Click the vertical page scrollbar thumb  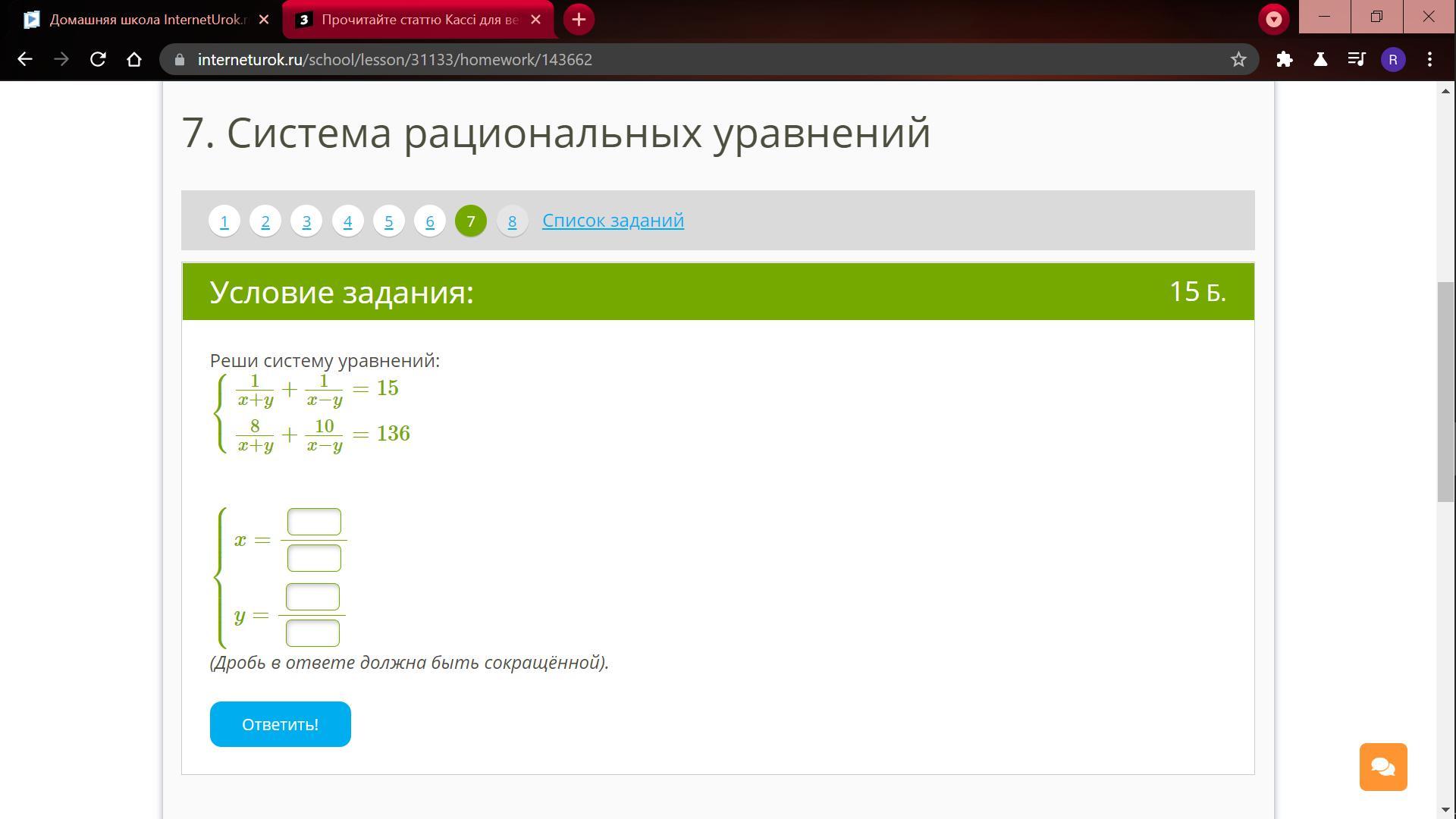[x=1445, y=391]
